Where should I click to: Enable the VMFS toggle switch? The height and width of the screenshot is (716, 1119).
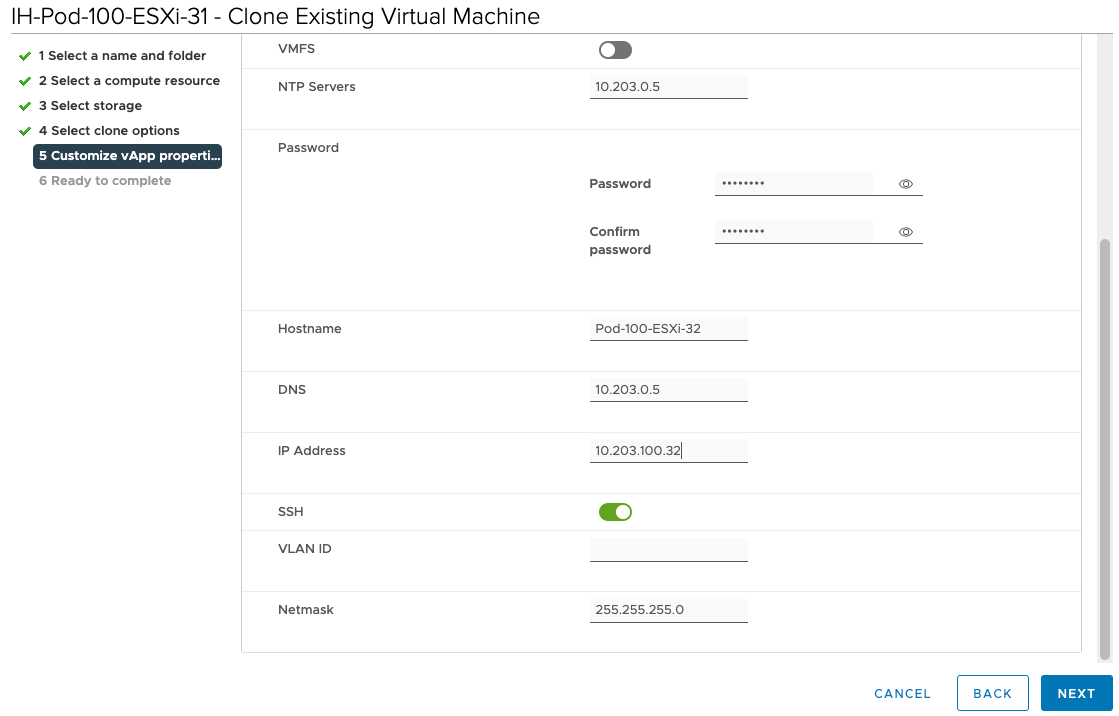click(615, 50)
